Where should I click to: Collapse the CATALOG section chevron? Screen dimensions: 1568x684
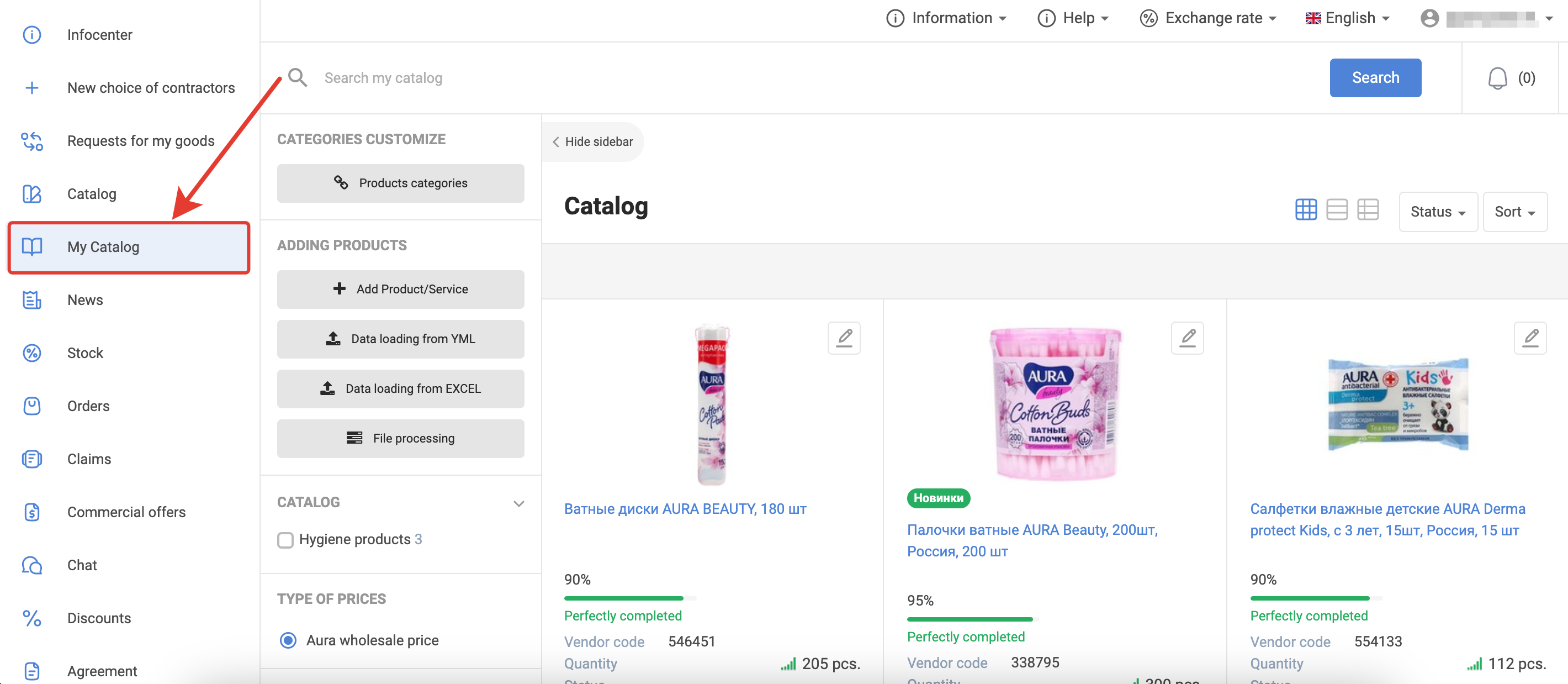[518, 503]
